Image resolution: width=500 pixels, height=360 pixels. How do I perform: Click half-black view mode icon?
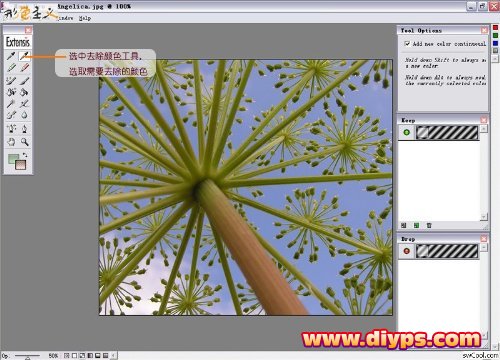[x=90, y=356]
